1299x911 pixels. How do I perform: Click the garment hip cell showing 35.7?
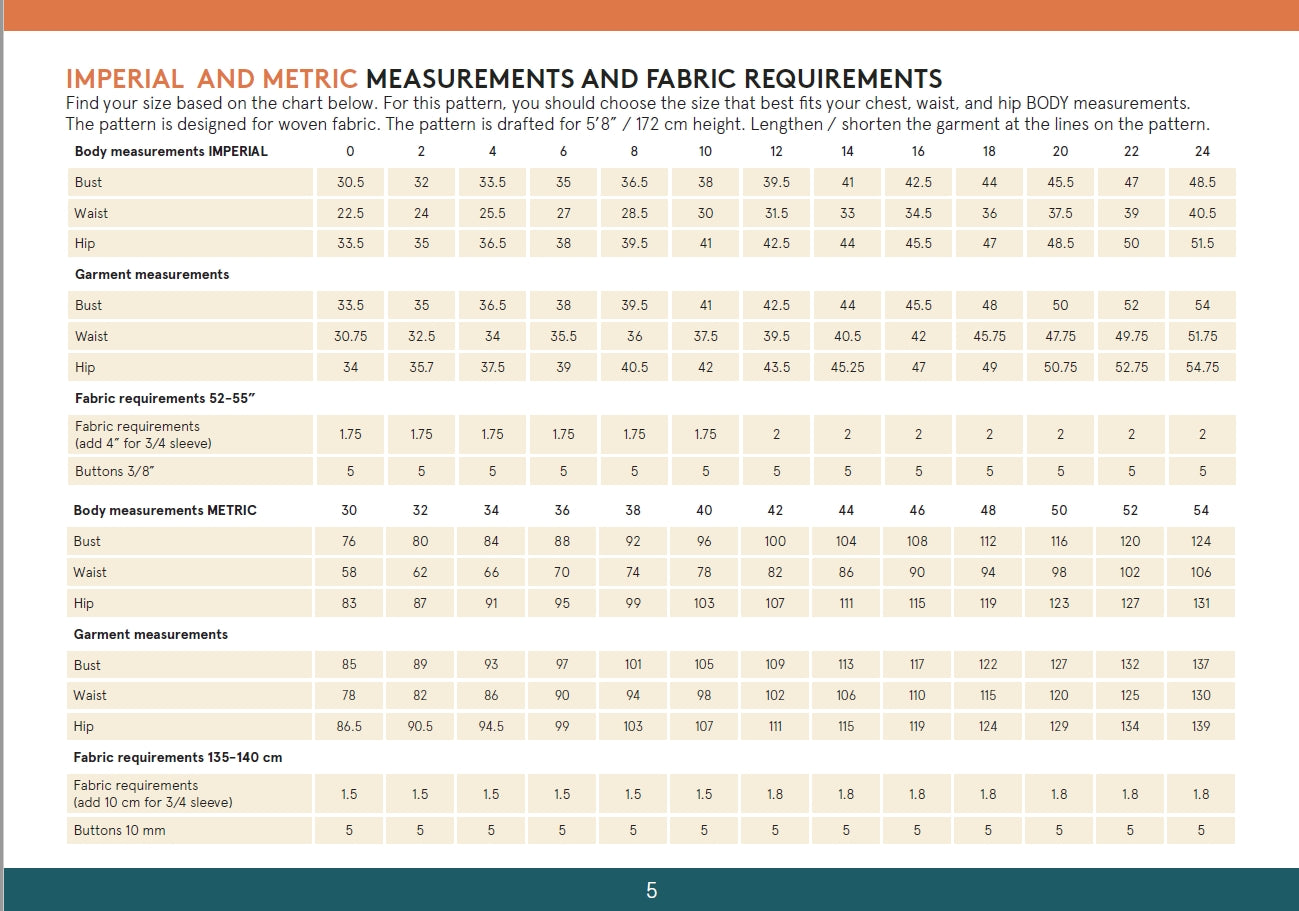(x=421, y=367)
